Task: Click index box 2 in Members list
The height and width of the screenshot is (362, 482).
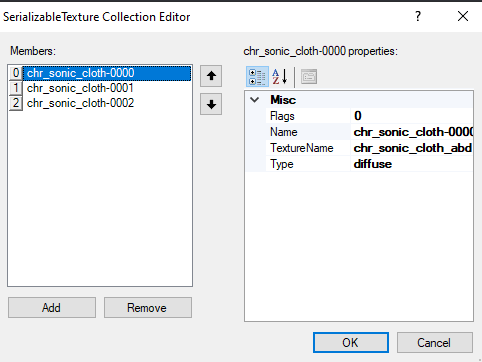Action: [x=16, y=103]
